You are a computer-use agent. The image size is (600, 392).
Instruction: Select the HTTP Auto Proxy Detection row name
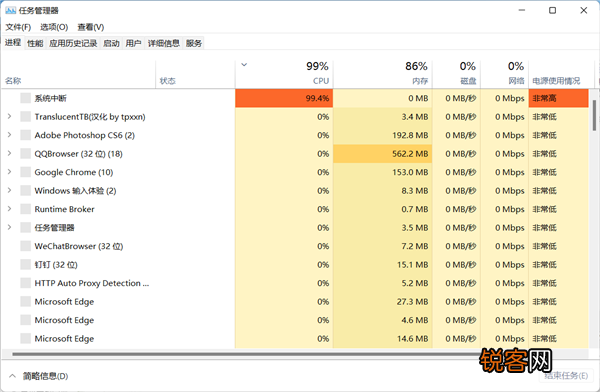coord(91,283)
